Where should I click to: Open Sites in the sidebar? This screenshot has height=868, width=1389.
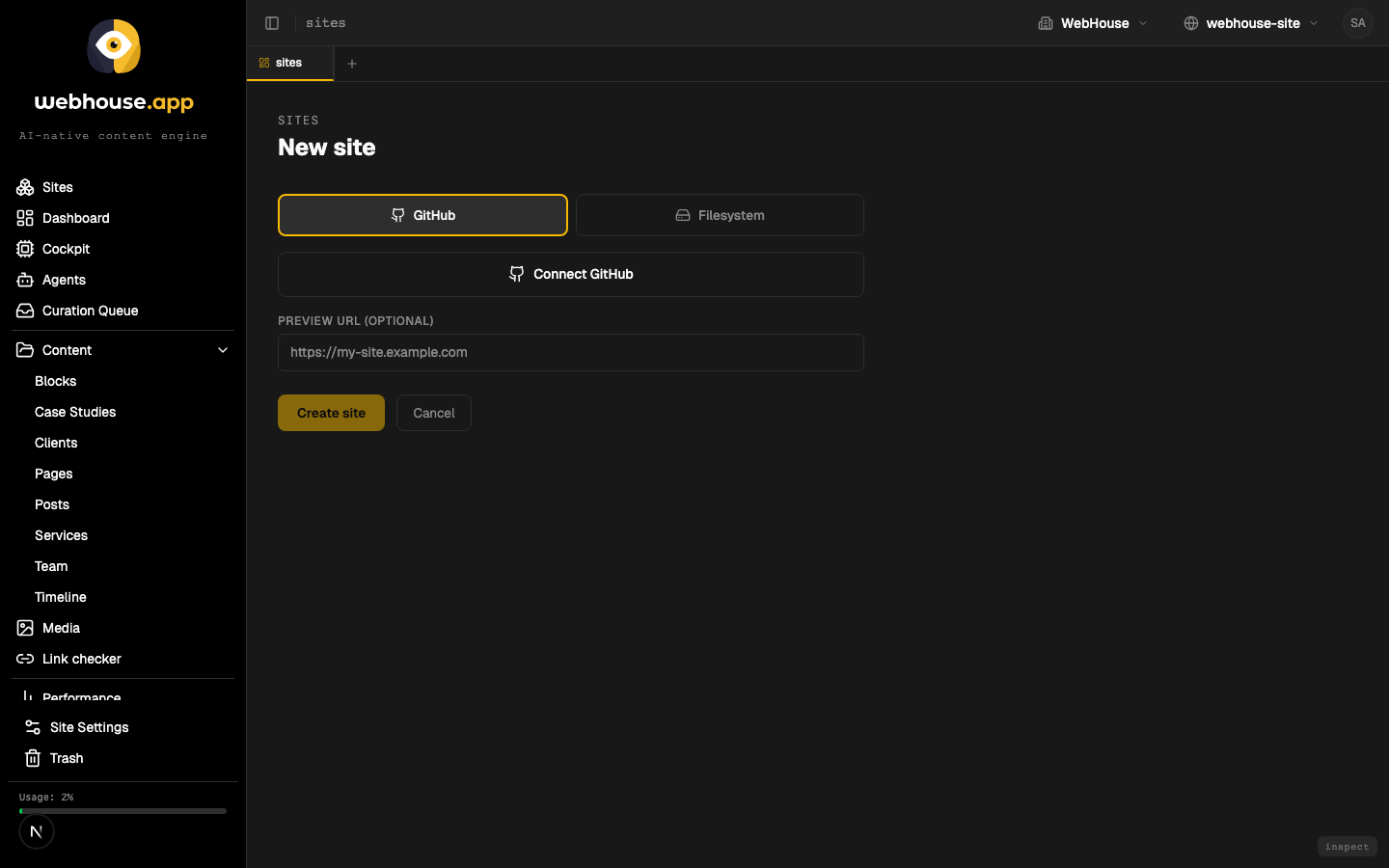(x=58, y=187)
